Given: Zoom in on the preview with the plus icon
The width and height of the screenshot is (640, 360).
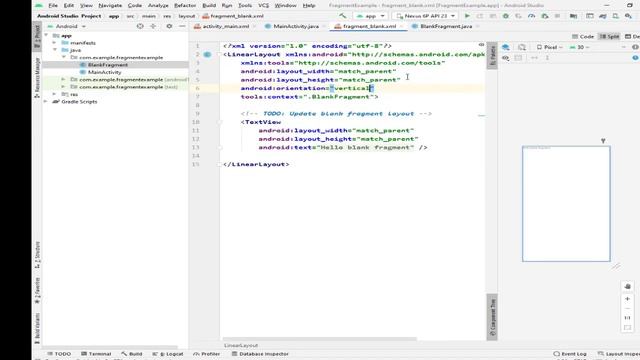Looking at the screenshot, I should [x=628, y=299].
